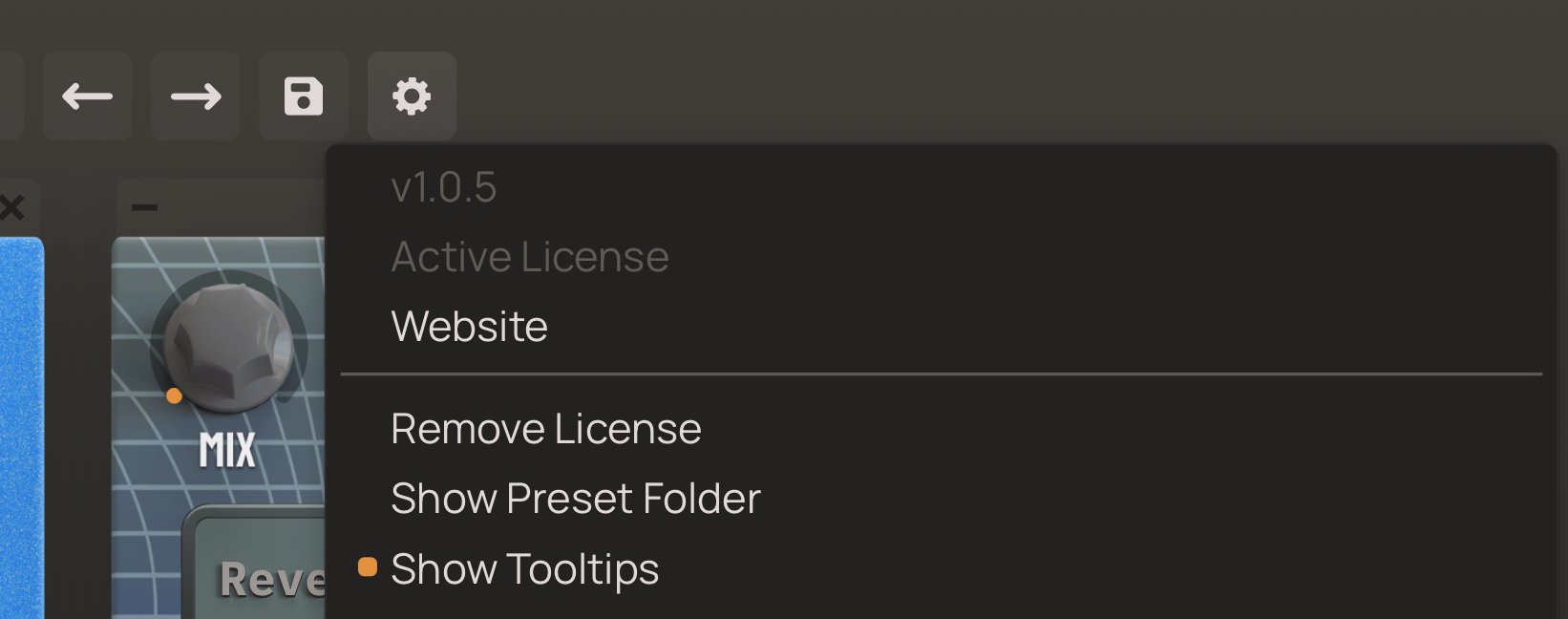Screen dimensions: 1568x619
Task: Save preset with the floppy disk icon
Action: pyautogui.click(x=304, y=96)
